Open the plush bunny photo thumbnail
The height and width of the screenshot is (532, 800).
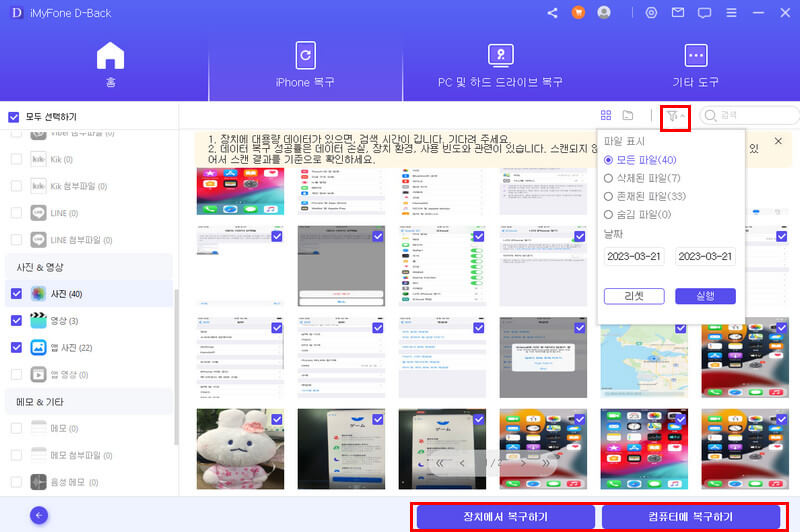tap(240, 449)
